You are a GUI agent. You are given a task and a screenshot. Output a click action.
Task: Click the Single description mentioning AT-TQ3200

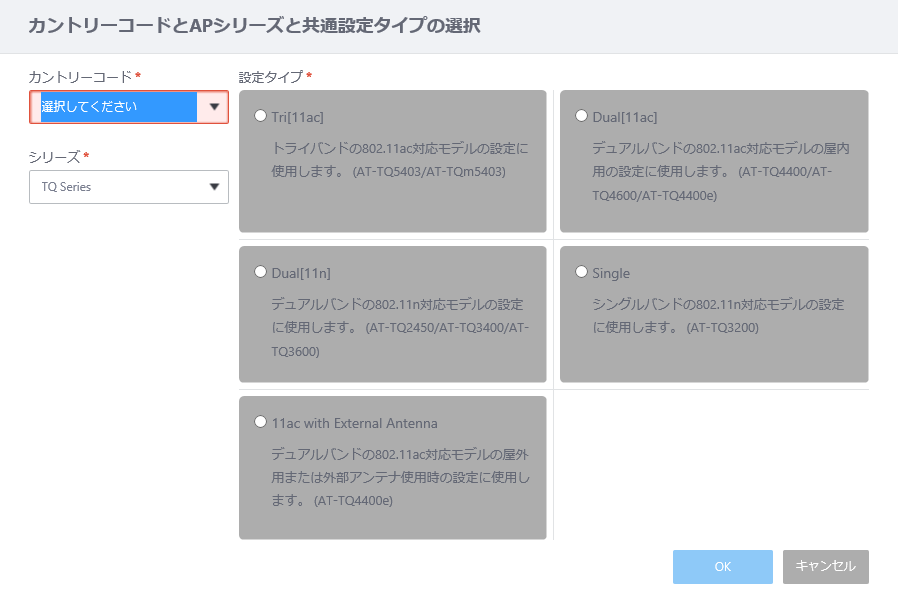tap(718, 316)
